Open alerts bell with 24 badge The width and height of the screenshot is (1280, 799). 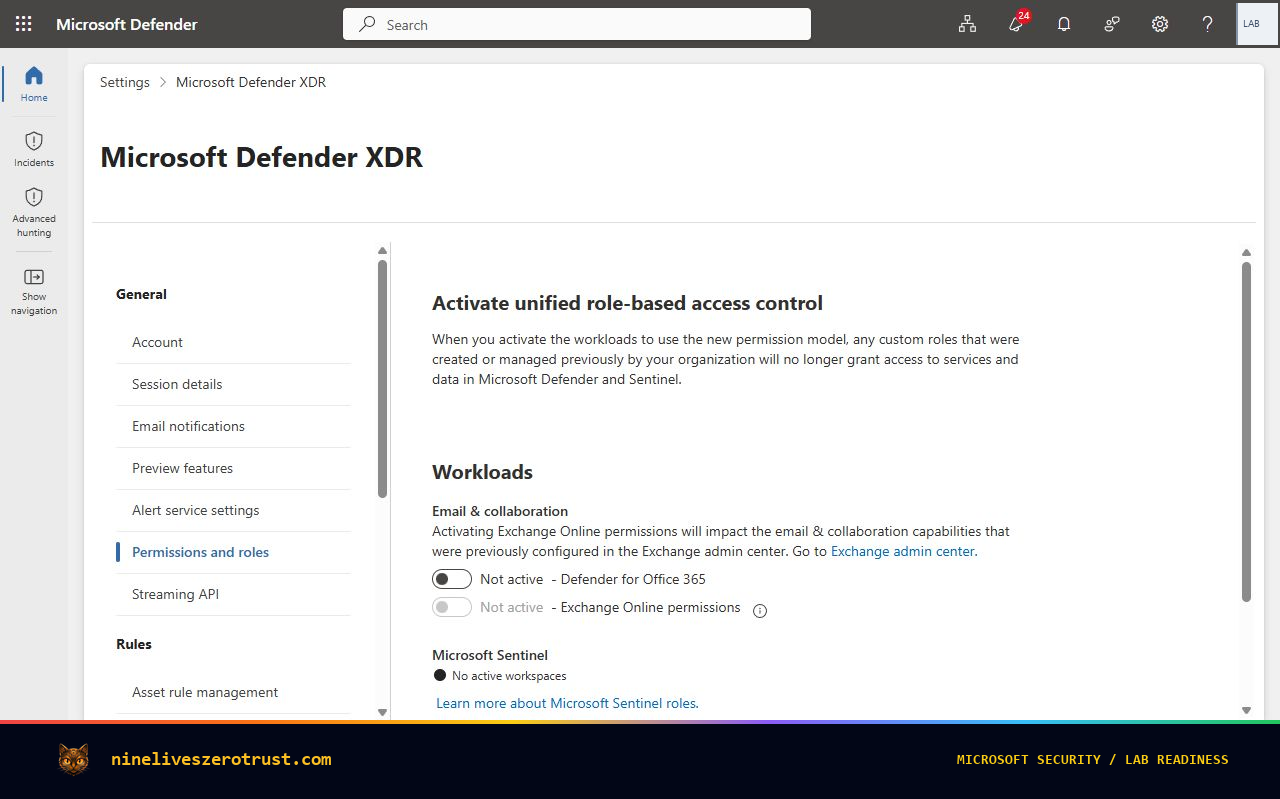pos(1017,23)
